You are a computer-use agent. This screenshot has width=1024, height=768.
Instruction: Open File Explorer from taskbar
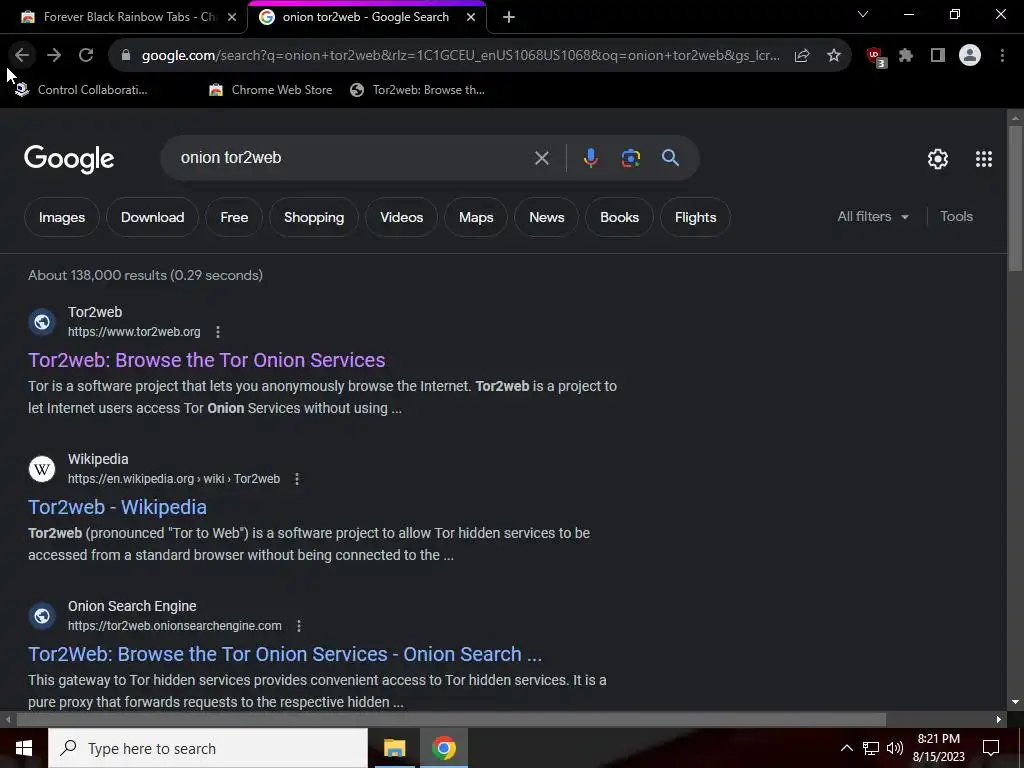[394, 748]
